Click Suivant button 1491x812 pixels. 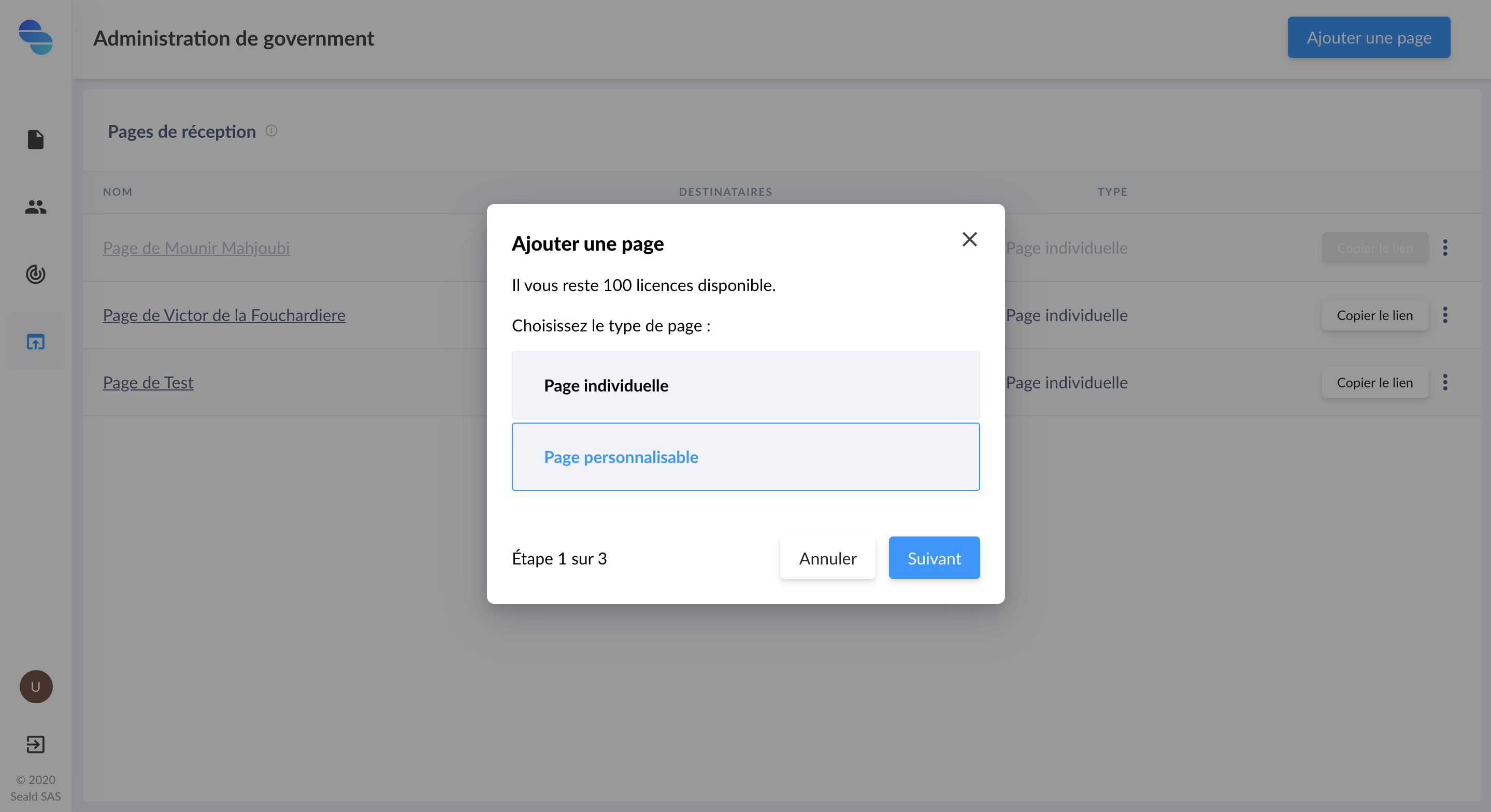[x=934, y=558]
